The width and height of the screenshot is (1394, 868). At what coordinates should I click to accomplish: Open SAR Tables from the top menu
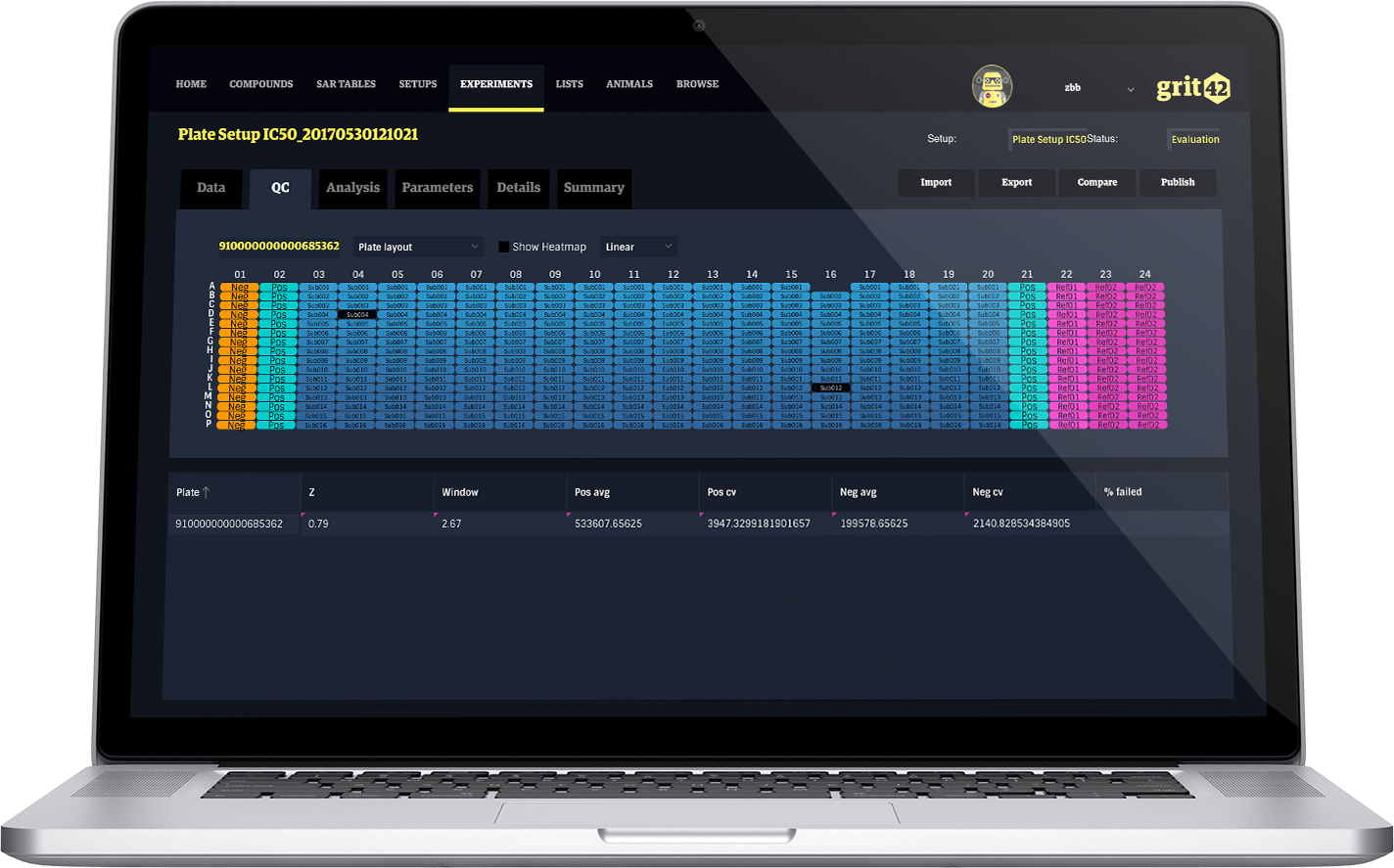pyautogui.click(x=346, y=84)
